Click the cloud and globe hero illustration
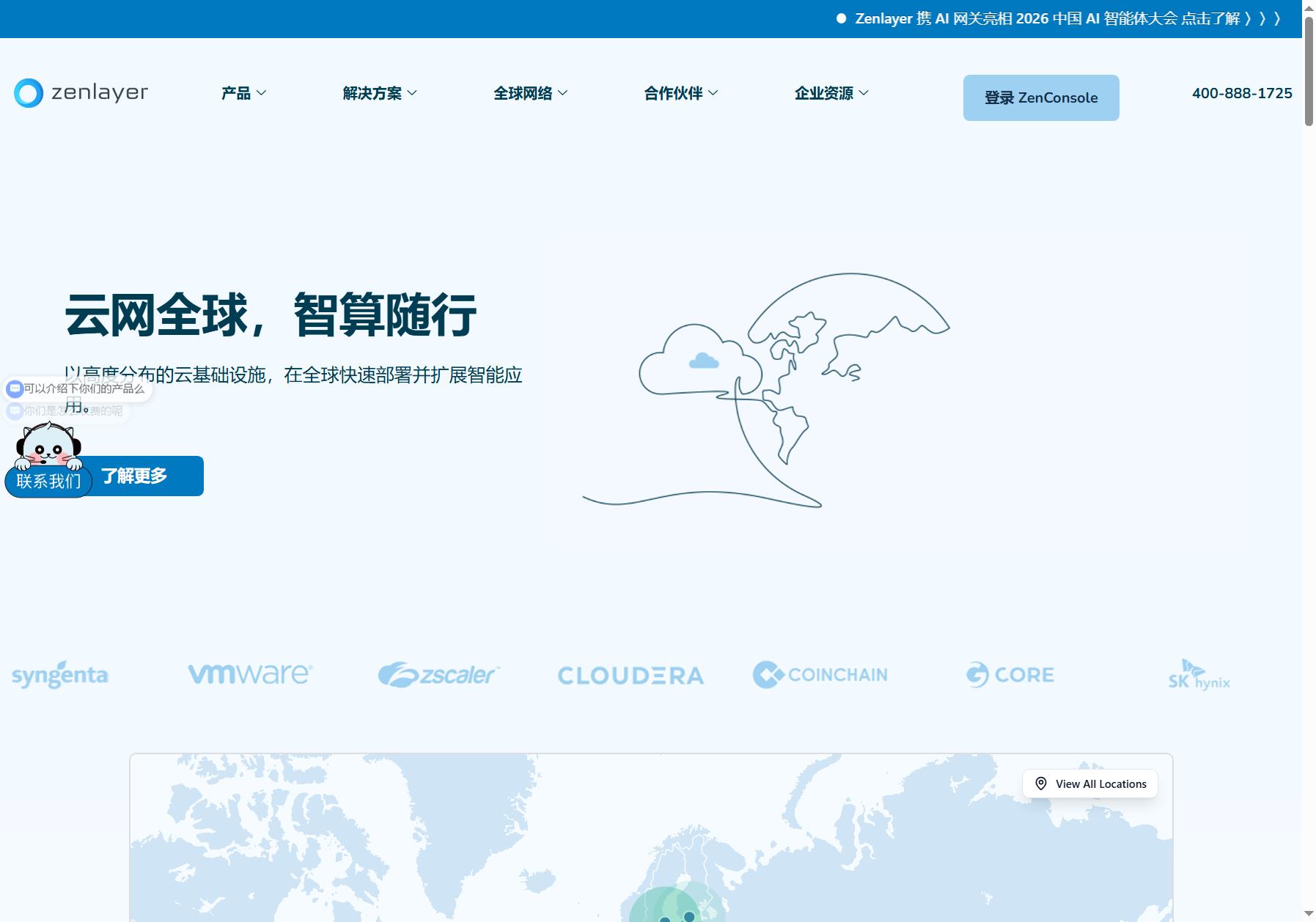The image size is (1316, 922). (766, 390)
